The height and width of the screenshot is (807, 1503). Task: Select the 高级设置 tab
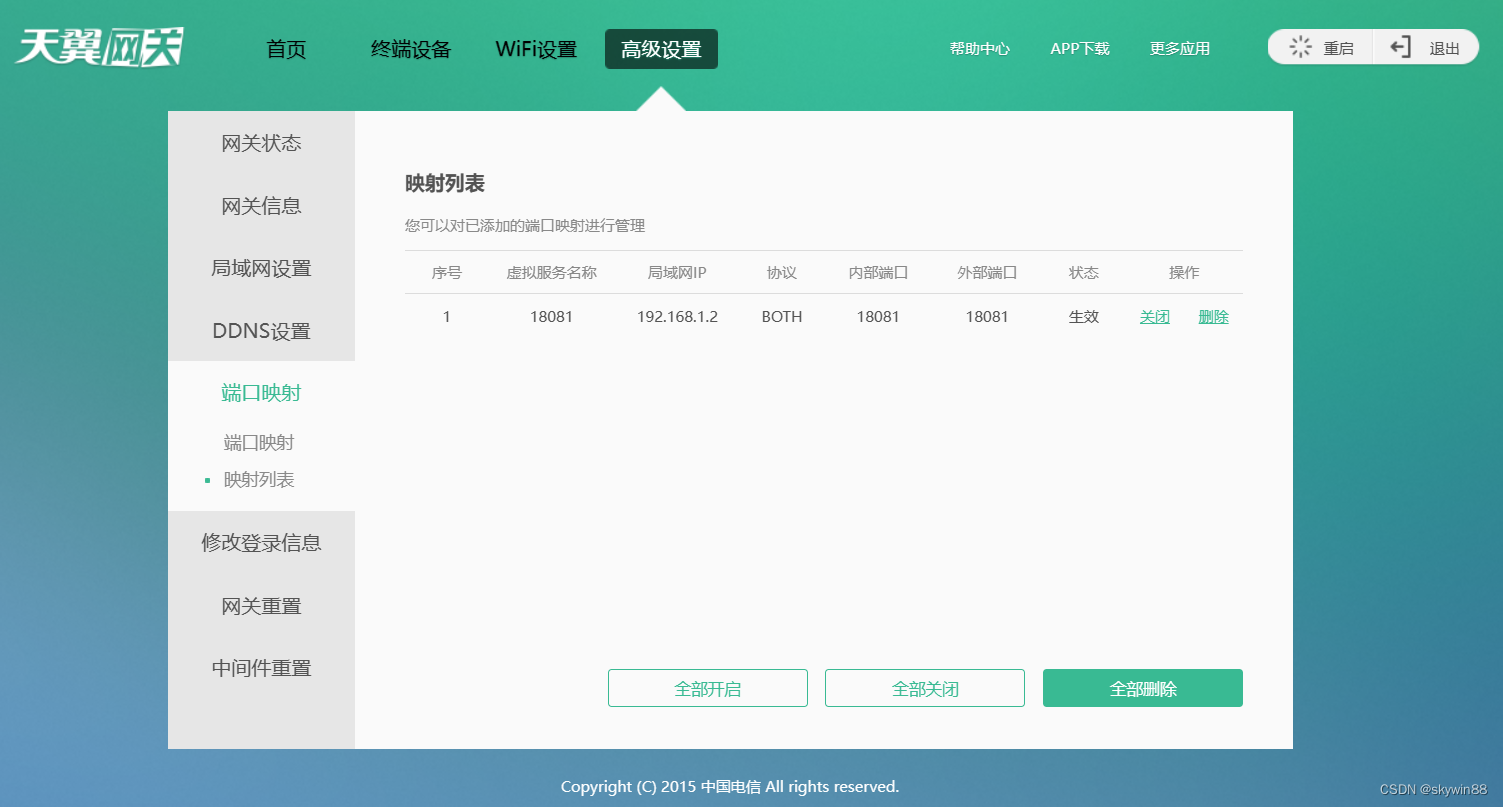pos(661,49)
